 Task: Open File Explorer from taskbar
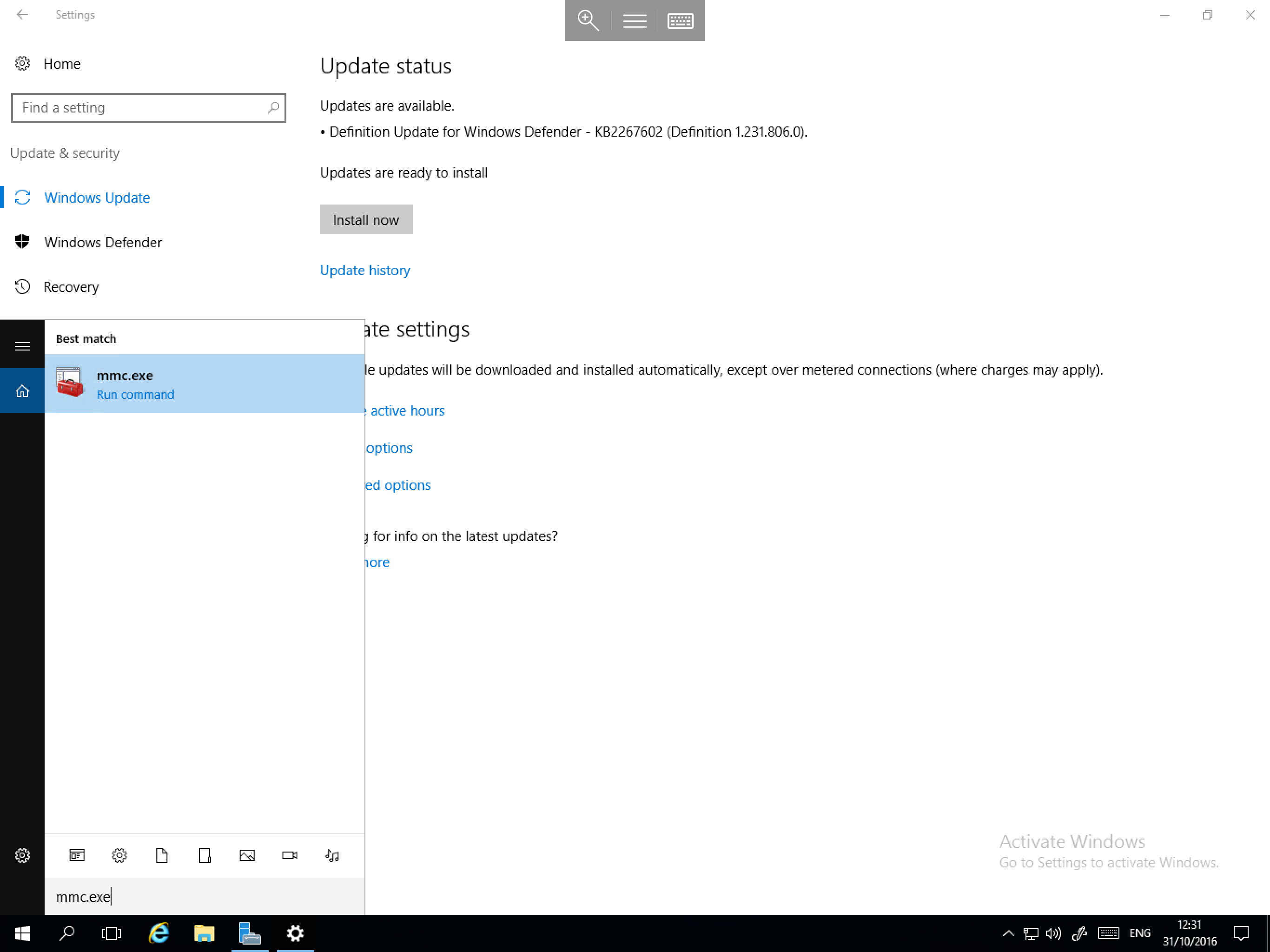(x=205, y=933)
